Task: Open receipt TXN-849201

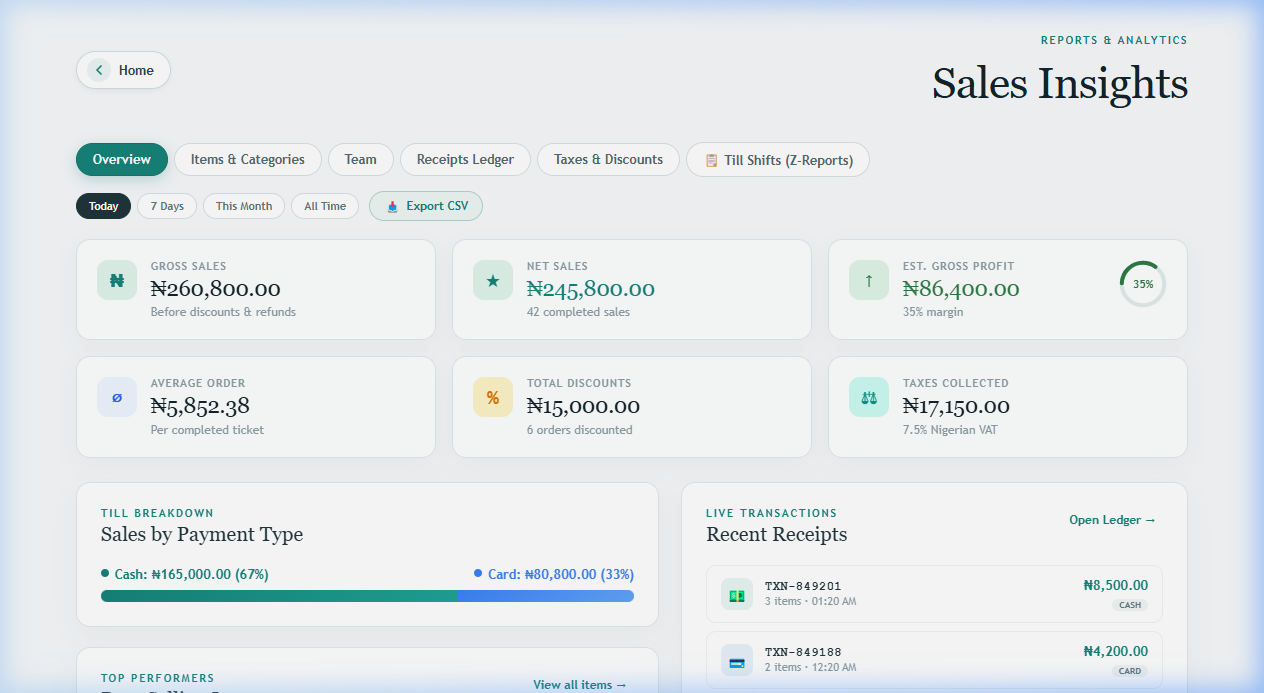Action: click(934, 594)
